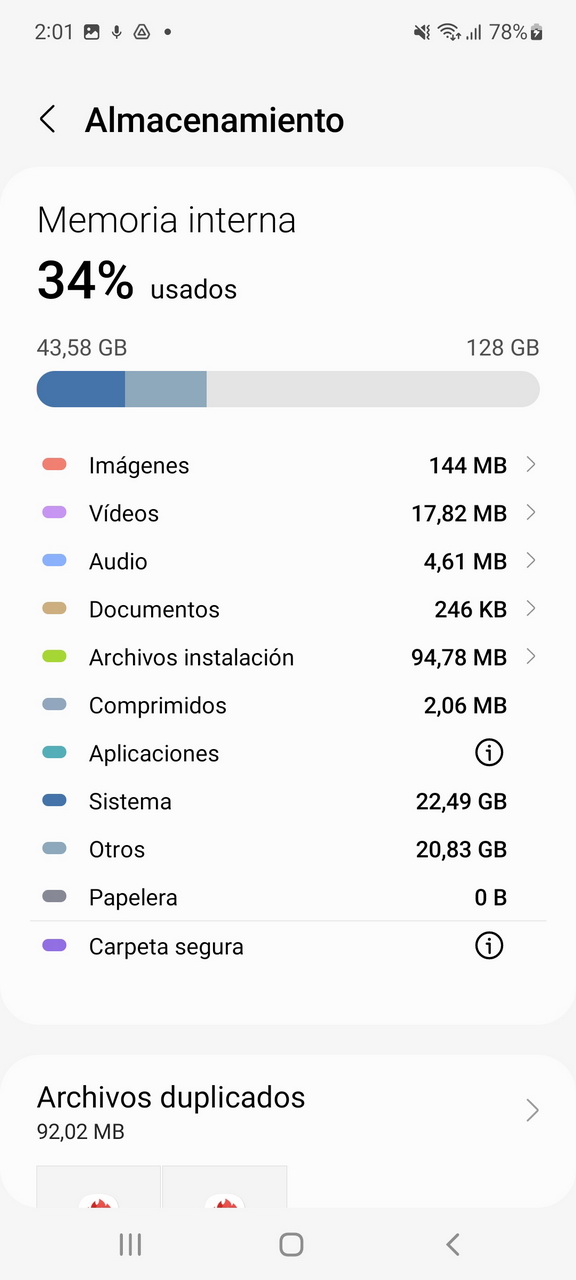Select the Archivos instalación row
Viewport: 576px width, 1280px height.
[288, 657]
